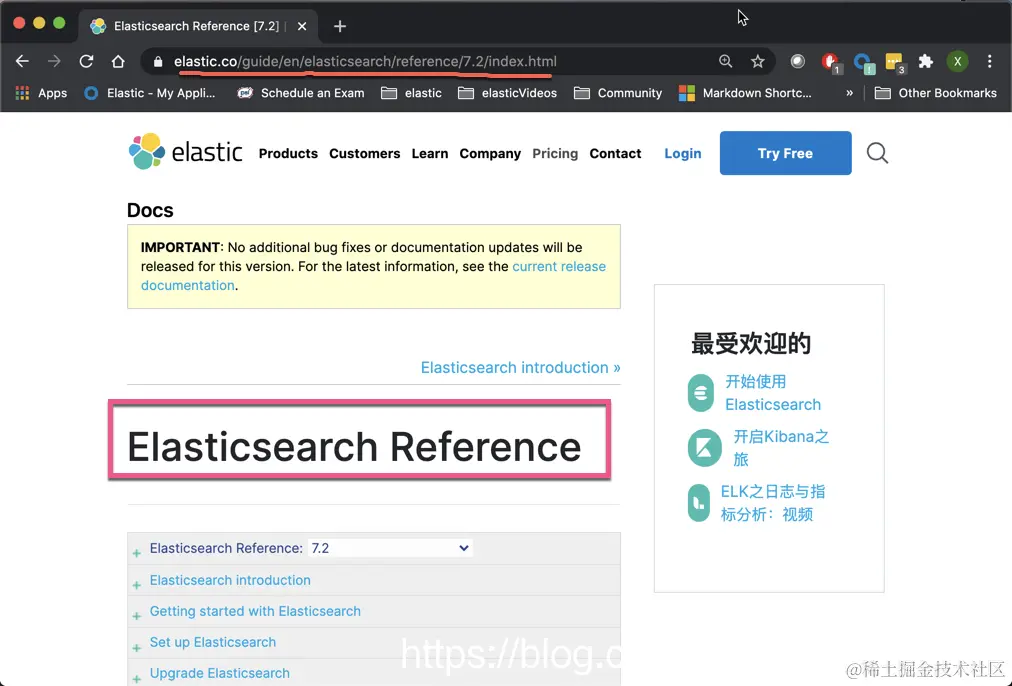Open the red extension with badge 1
This screenshot has width=1012, height=686.
[831, 63]
